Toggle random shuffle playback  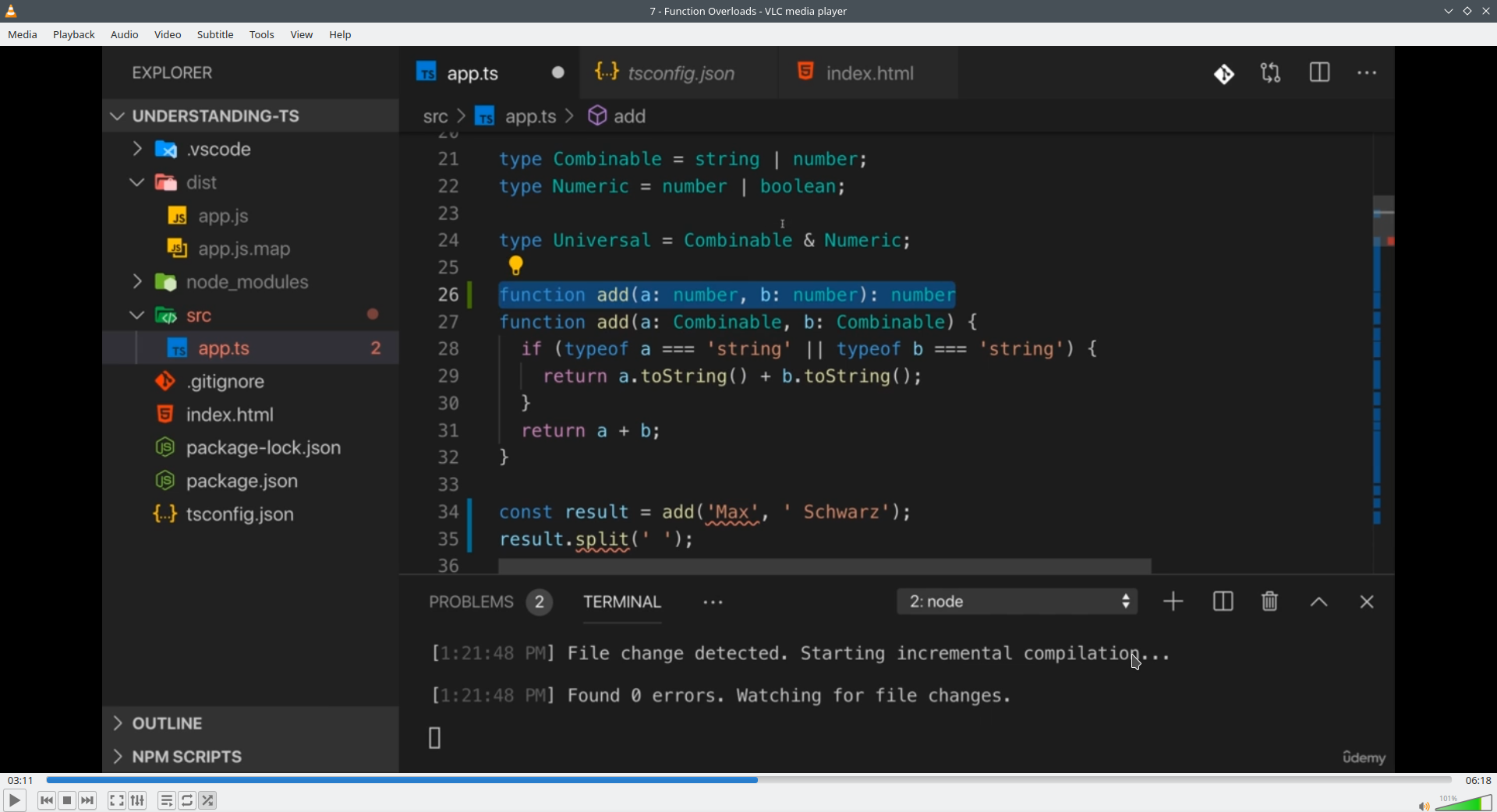[208, 800]
